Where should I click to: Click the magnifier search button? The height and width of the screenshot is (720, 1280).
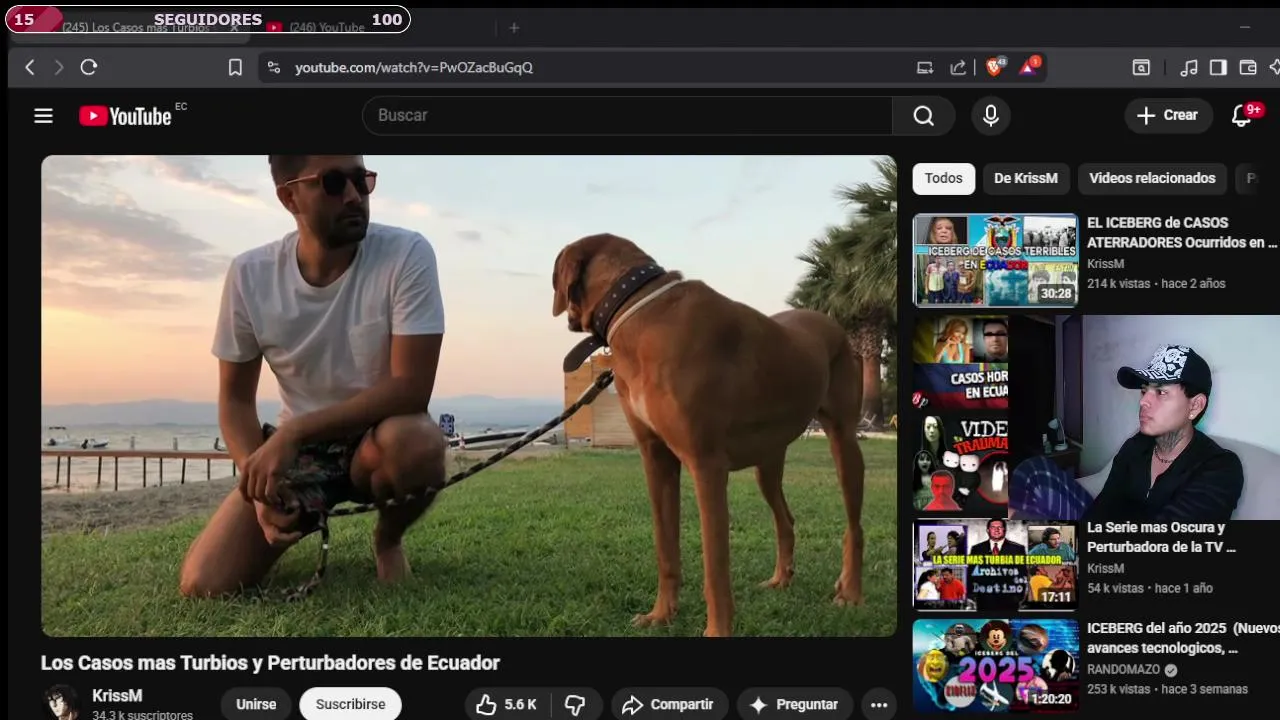pyautogui.click(x=924, y=116)
